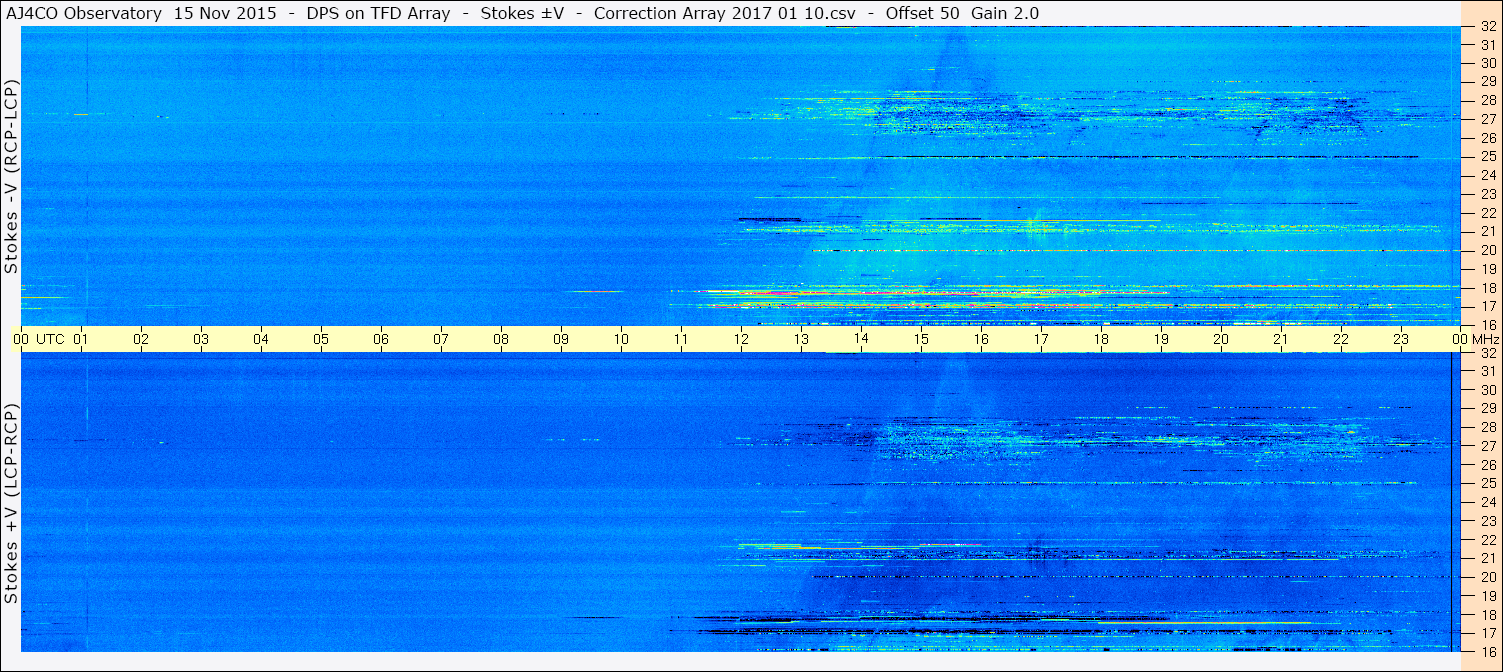1503x672 pixels.
Task: Choose the 19 hour marker on time bar
Action: point(1161,339)
